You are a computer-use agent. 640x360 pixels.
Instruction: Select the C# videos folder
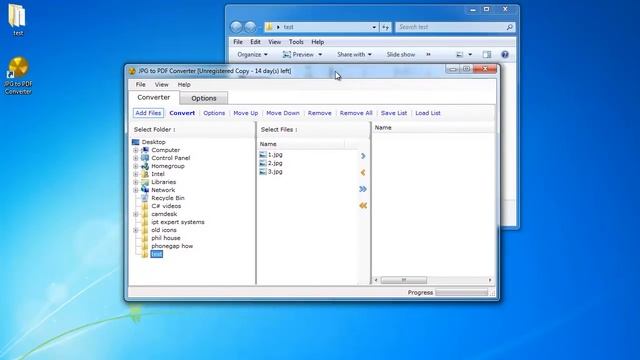[166, 206]
